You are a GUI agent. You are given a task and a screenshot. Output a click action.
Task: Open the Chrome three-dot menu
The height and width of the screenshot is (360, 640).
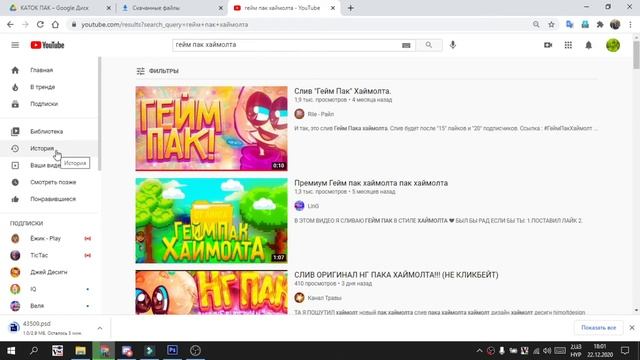pyautogui.click(x=631, y=24)
